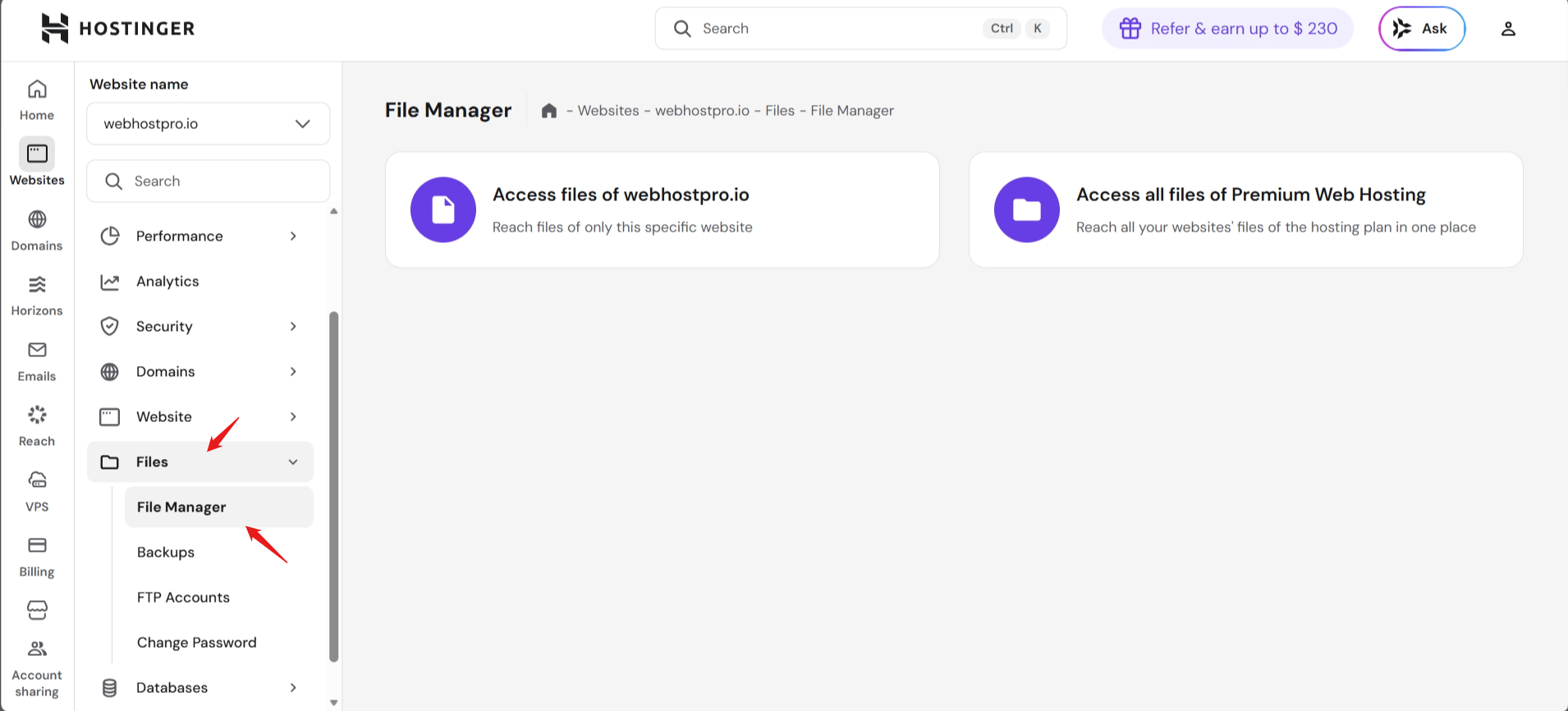Screen dimensions: 1568x711
Task: Expand the Performance menu chevron
Action: tap(293, 236)
